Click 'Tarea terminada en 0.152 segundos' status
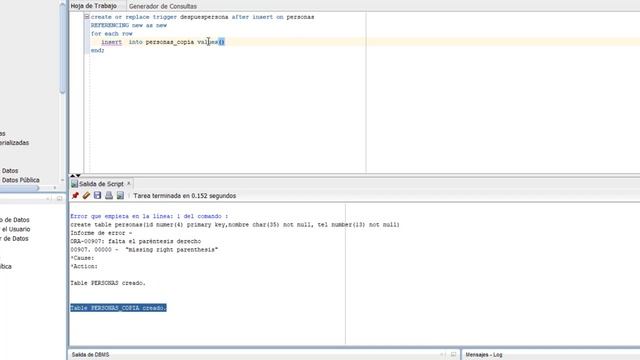This screenshot has height=360, width=640. tap(184, 196)
